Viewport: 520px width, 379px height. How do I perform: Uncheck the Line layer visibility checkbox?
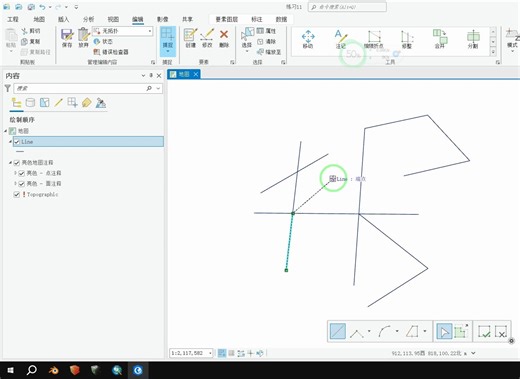tap(17, 142)
